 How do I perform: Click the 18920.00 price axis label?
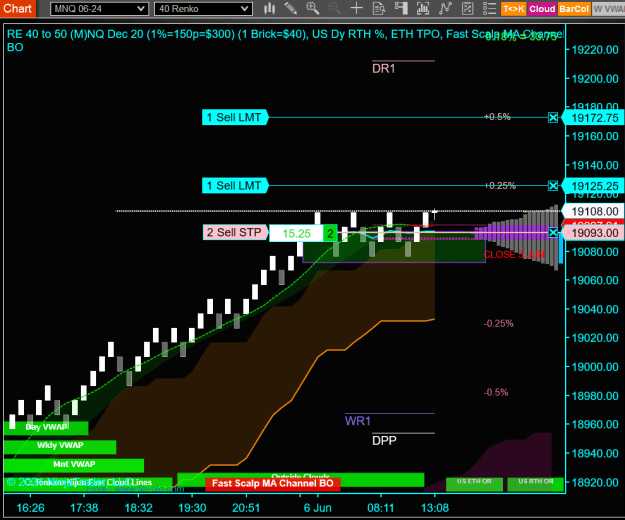(595, 483)
